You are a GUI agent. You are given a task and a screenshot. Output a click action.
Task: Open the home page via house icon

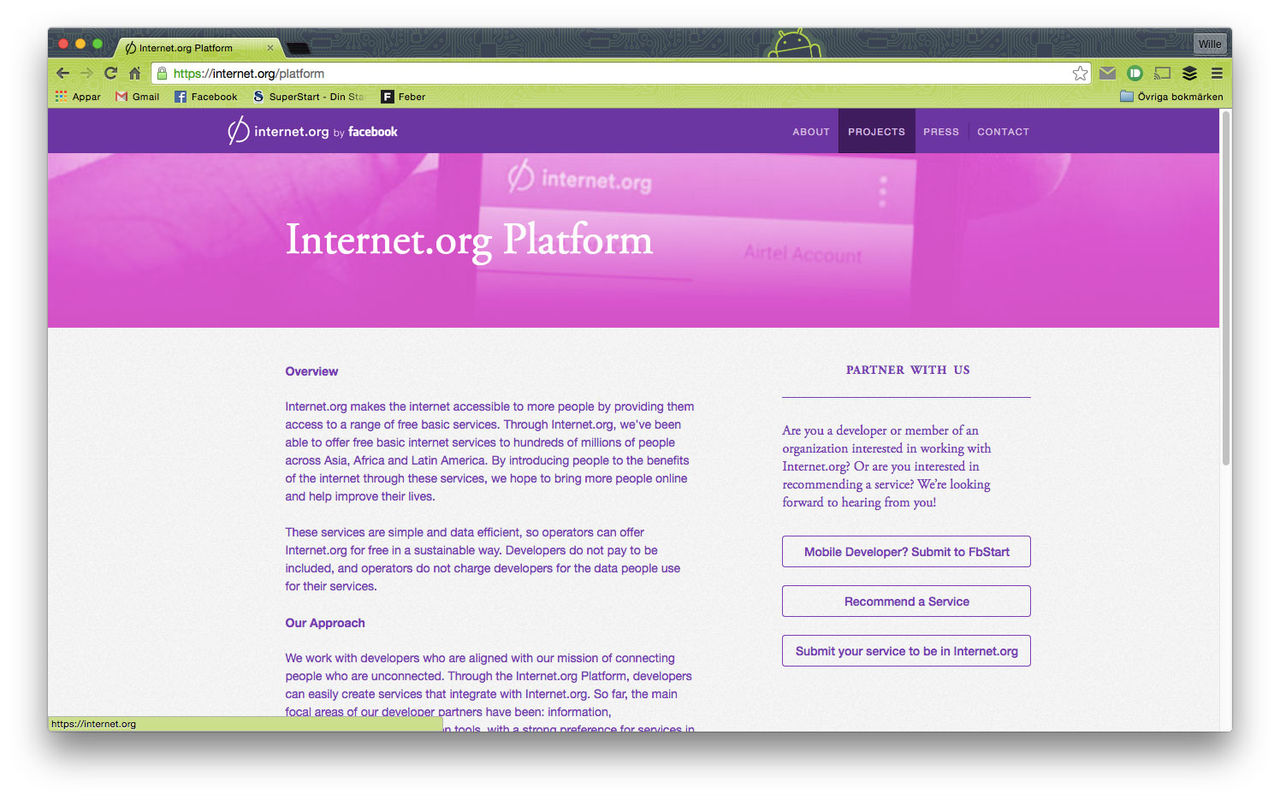click(x=134, y=73)
